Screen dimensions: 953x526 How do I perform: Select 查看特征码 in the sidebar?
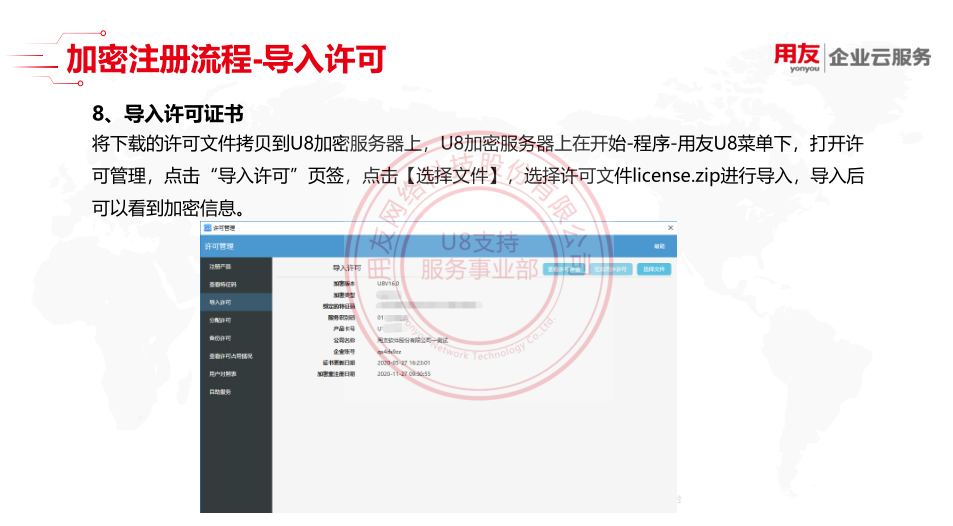point(236,285)
